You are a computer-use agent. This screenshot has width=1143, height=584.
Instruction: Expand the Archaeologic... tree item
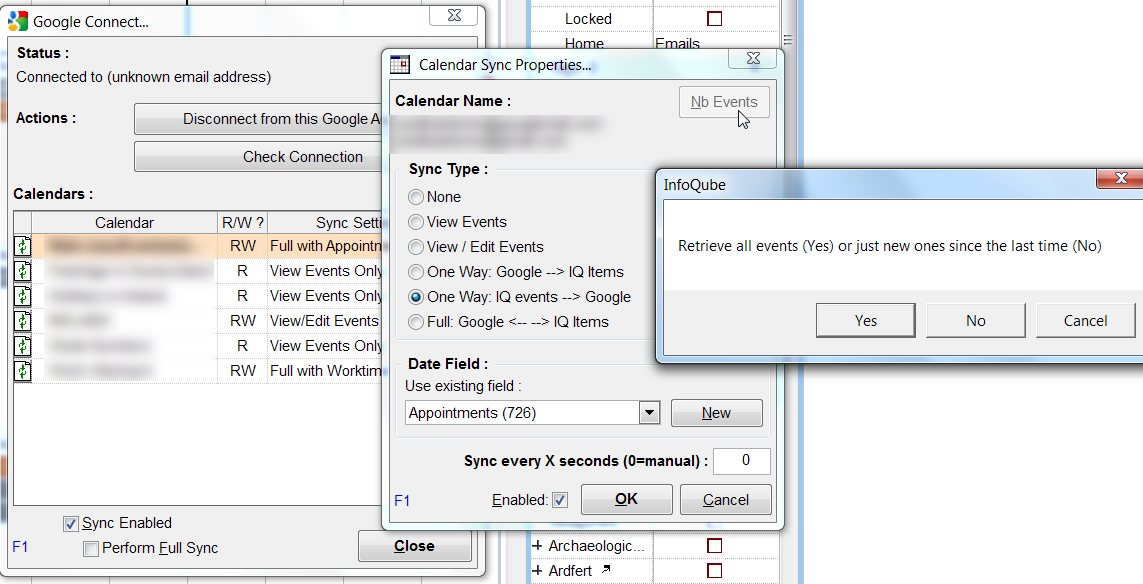[x=537, y=545]
